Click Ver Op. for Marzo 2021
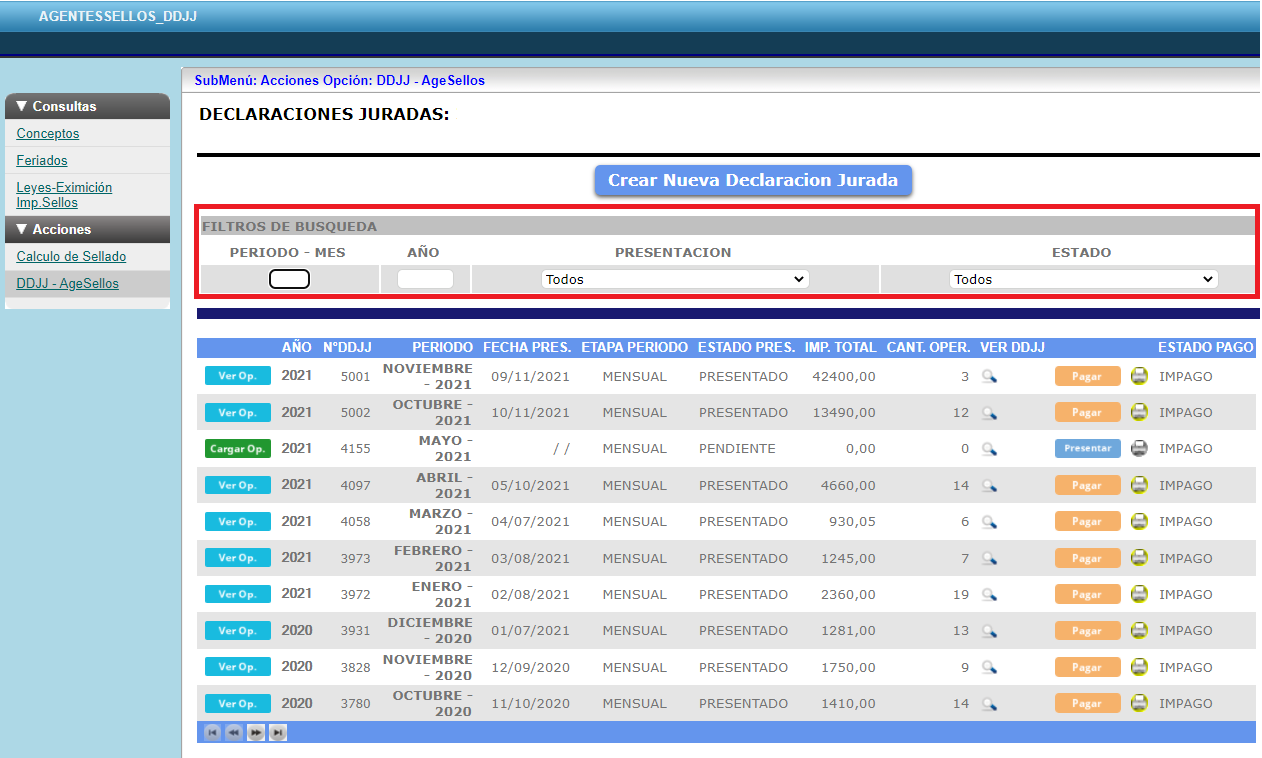This screenshot has width=1262, height=758. (238, 521)
